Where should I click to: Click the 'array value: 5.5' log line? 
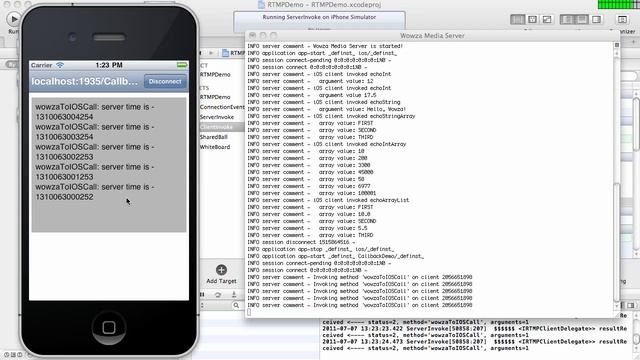(307, 228)
